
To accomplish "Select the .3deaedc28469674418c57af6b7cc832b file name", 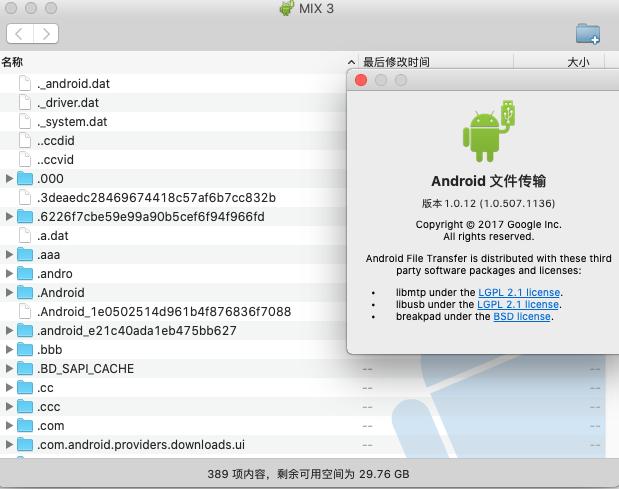I will point(156,197).
